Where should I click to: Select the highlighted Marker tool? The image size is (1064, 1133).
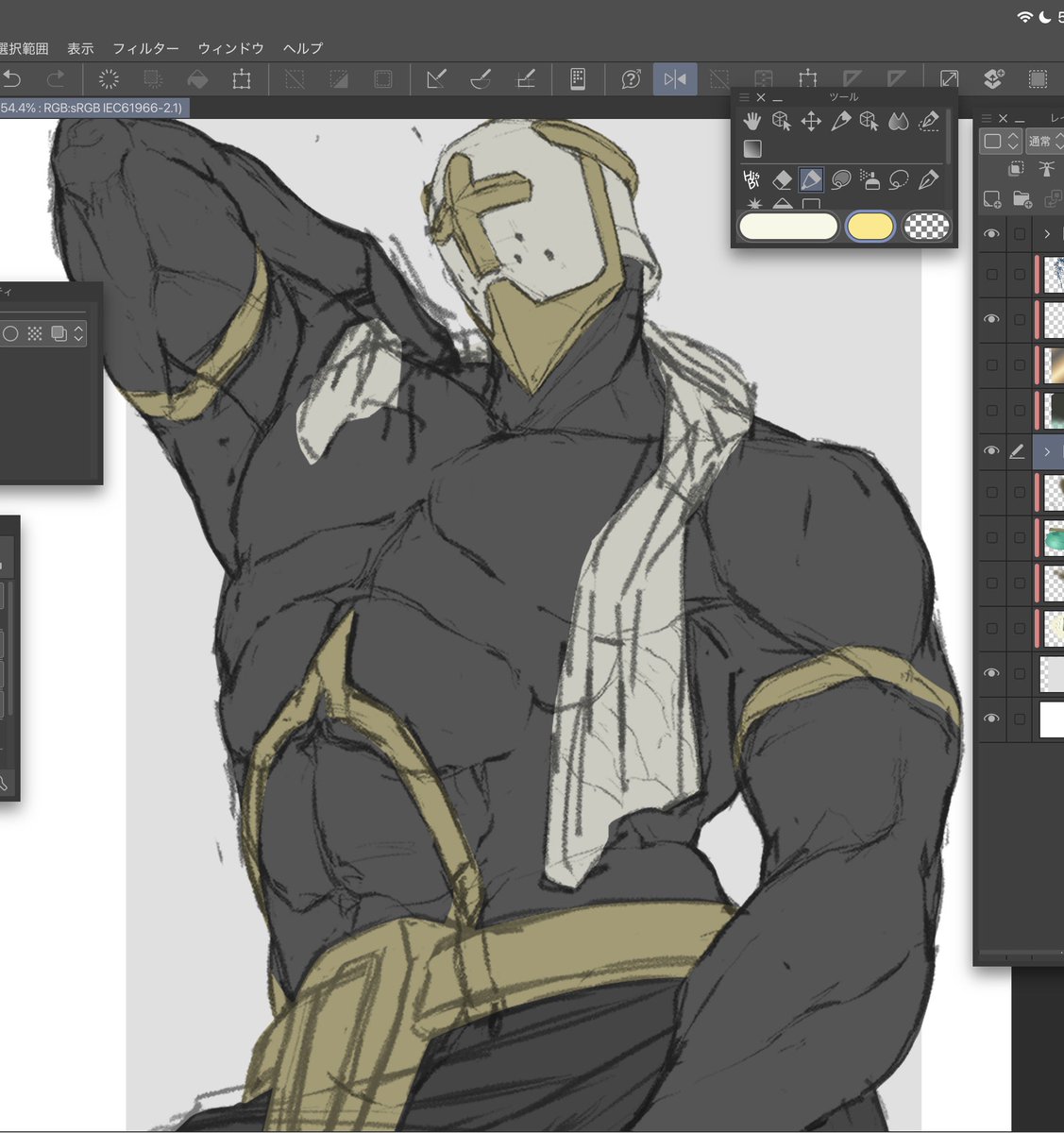click(x=811, y=179)
